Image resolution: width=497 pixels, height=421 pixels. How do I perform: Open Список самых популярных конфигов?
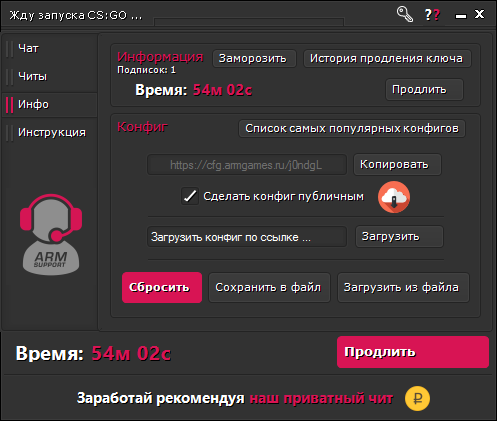pyautogui.click(x=352, y=129)
